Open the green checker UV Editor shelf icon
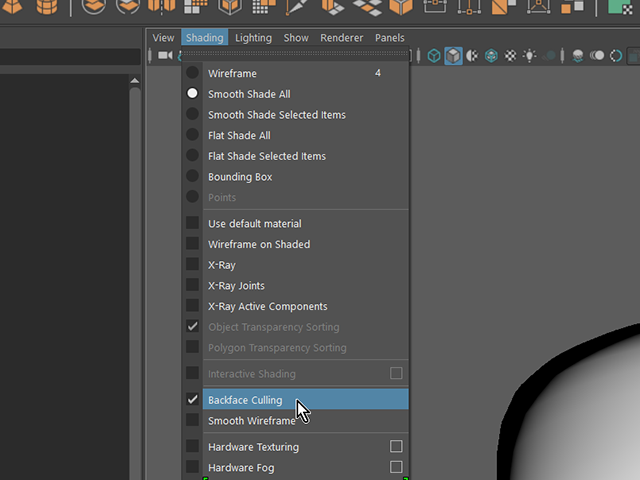 pyautogui.click(x=621, y=7)
